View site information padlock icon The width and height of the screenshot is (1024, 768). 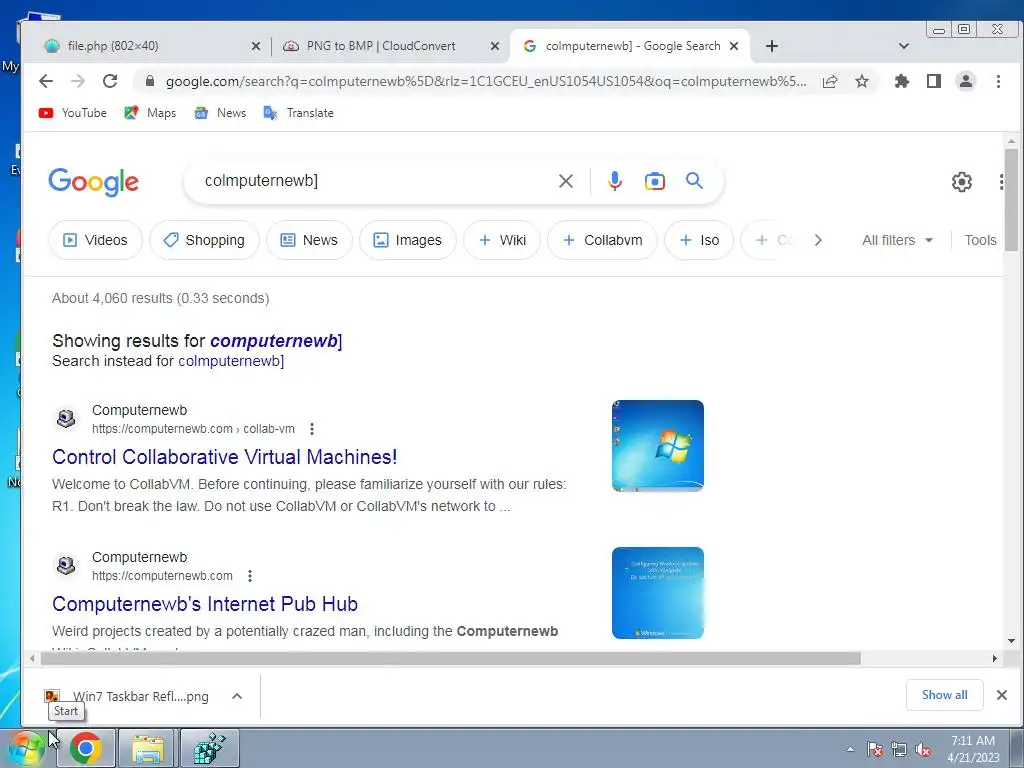150,81
